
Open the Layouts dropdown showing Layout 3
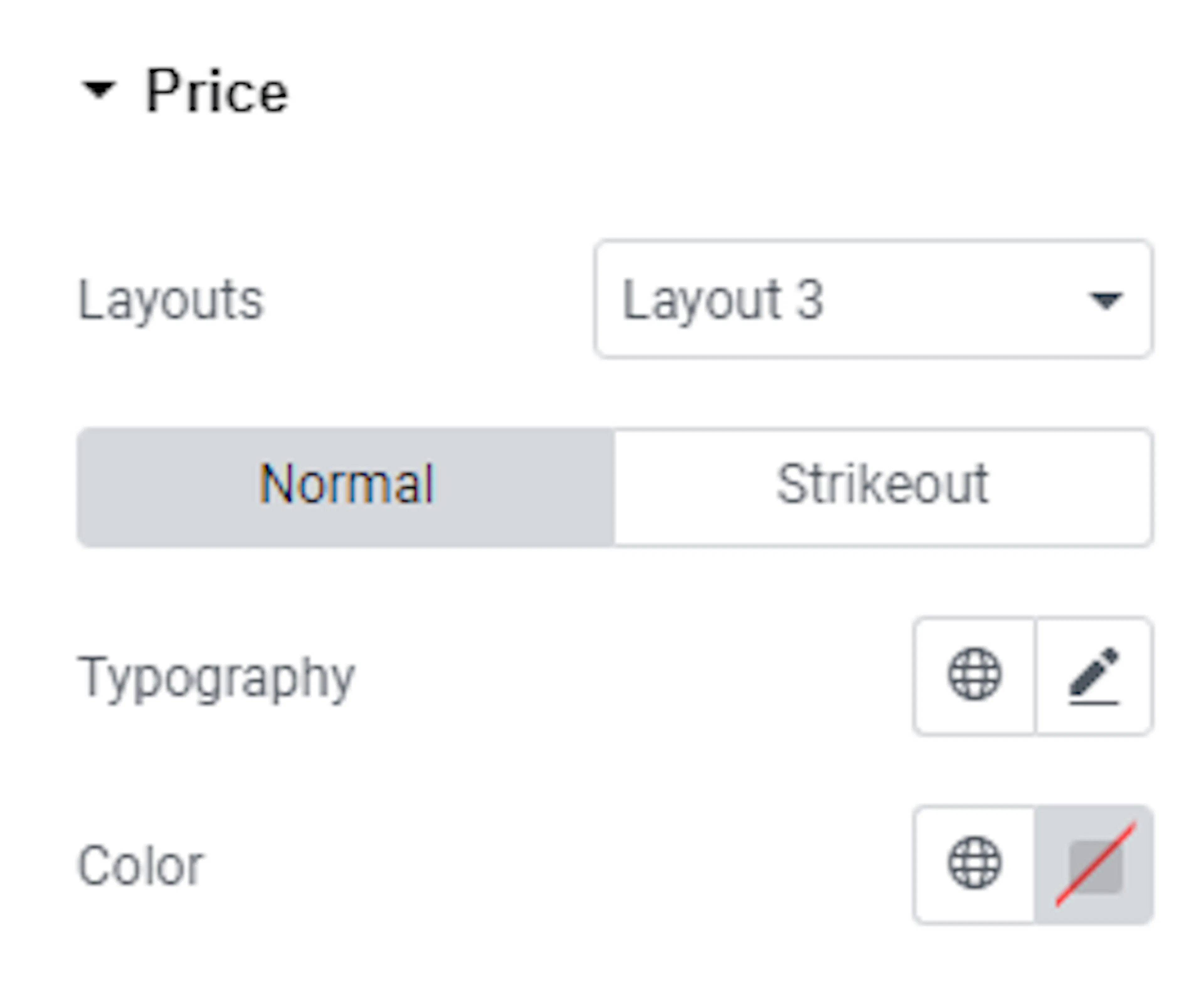[873, 299]
